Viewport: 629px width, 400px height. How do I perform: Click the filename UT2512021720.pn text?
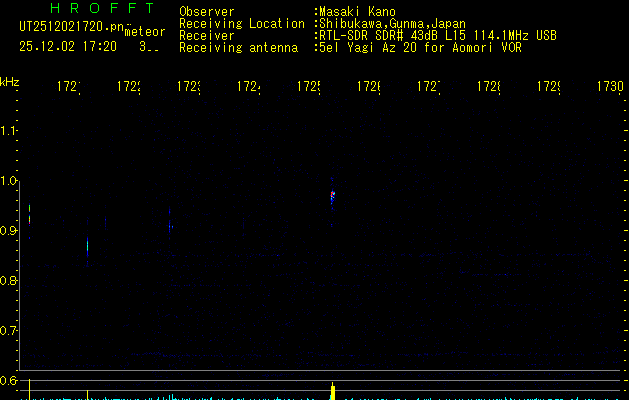(x=71, y=27)
